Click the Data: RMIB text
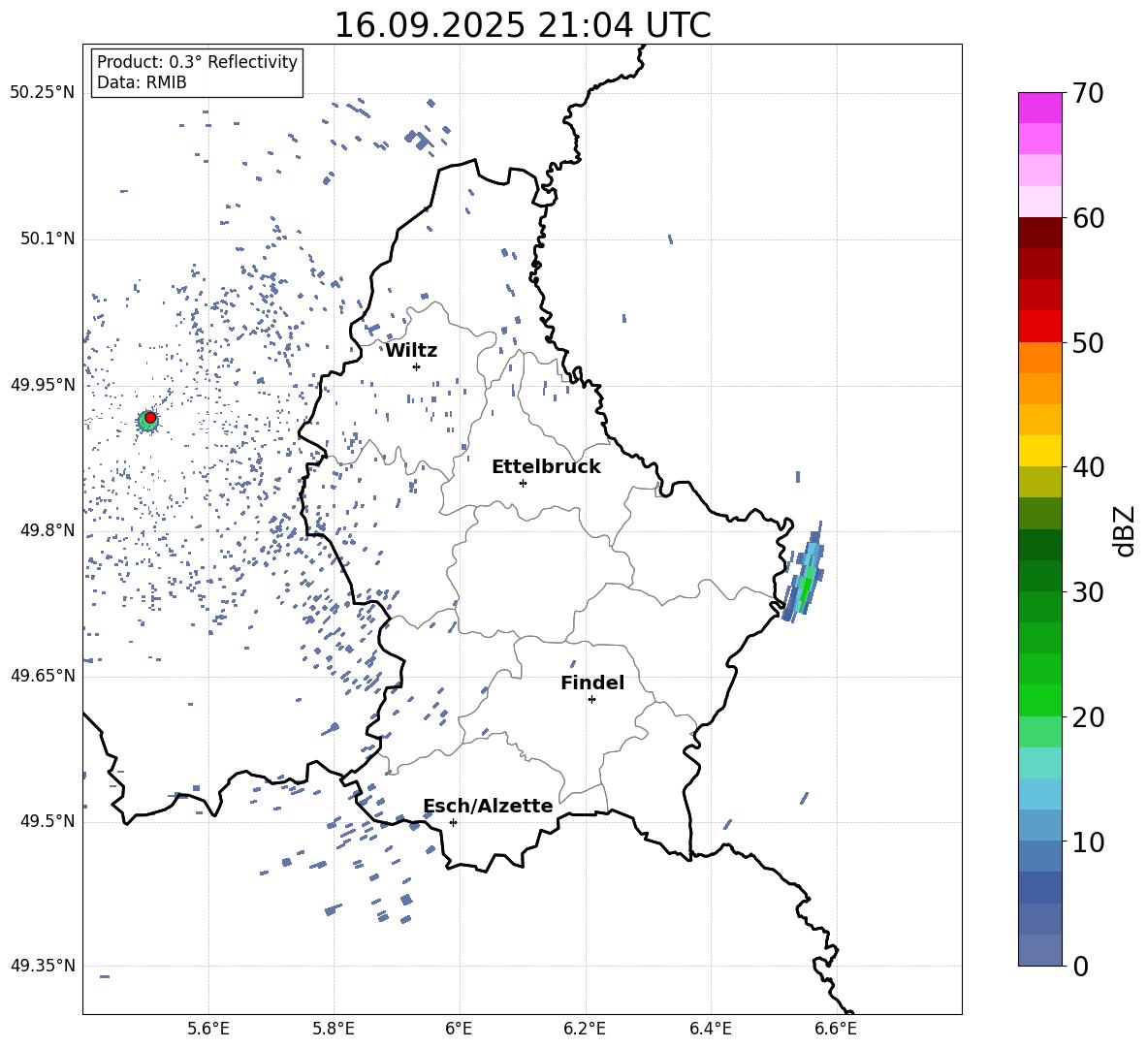Viewport: 1148px width, 1048px height. tap(142, 82)
